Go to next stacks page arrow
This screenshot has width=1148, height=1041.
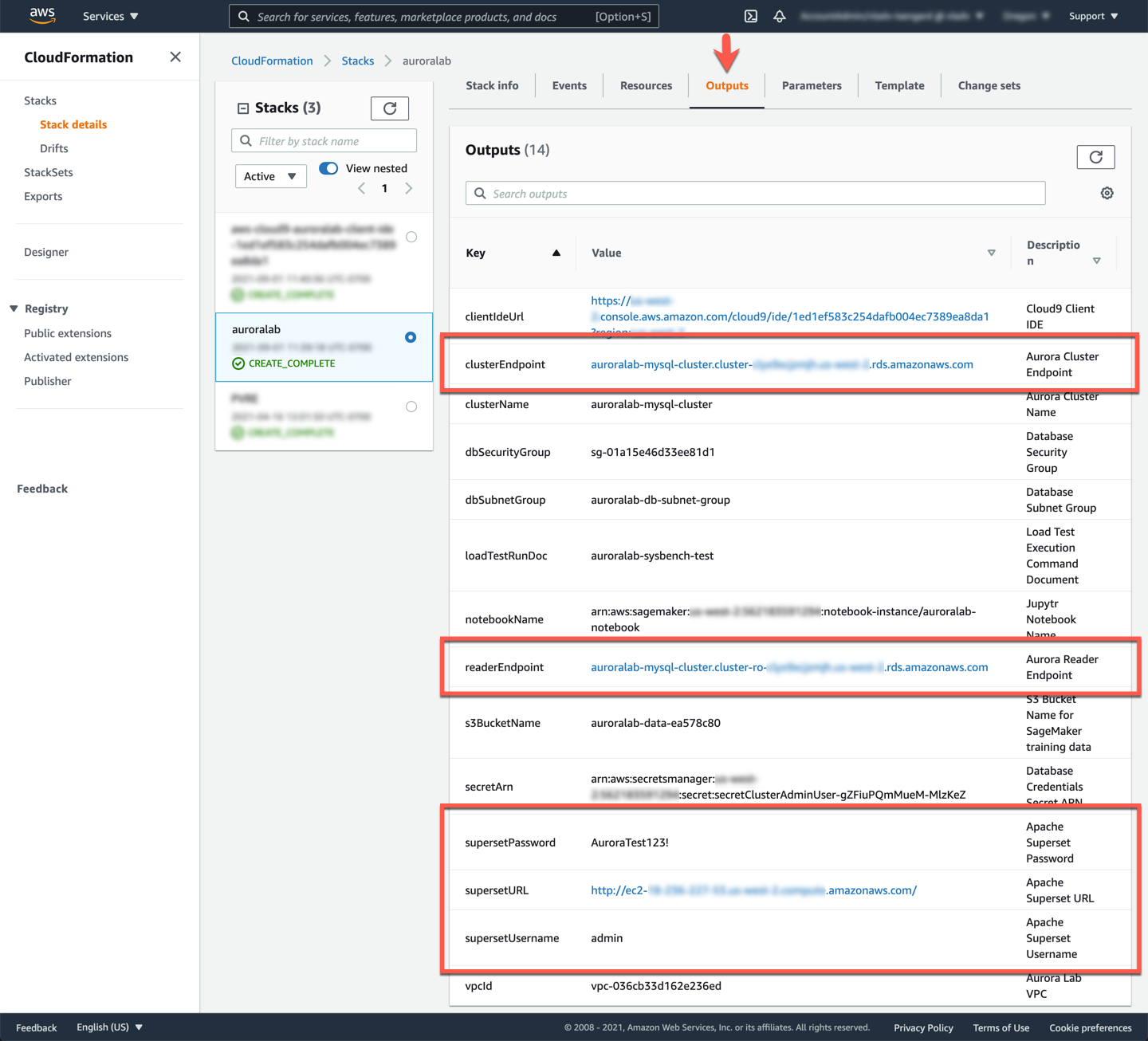point(409,189)
